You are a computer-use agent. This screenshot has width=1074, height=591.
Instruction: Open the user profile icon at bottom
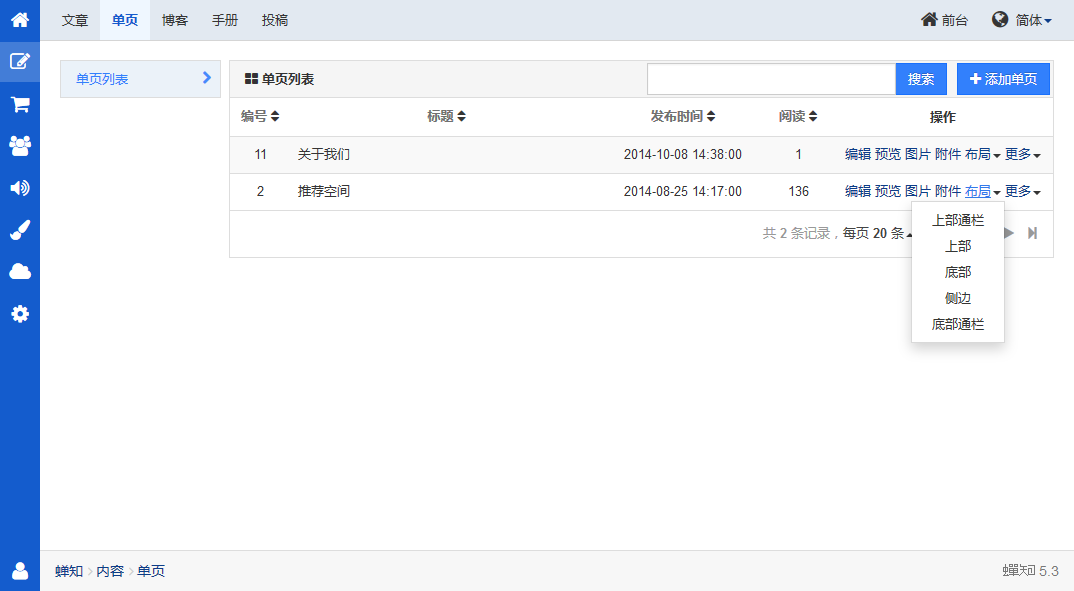[20, 570]
